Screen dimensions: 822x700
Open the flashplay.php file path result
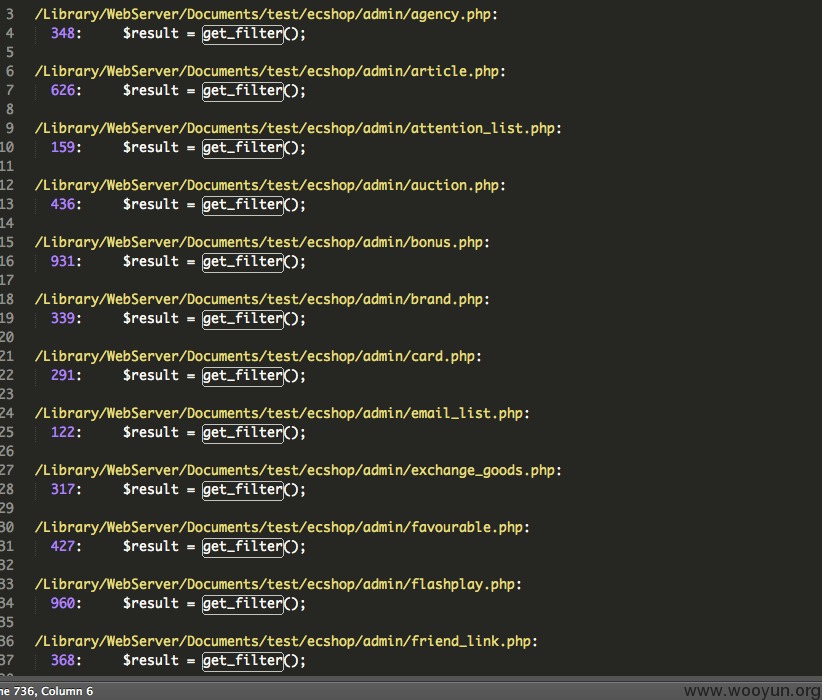(278, 584)
